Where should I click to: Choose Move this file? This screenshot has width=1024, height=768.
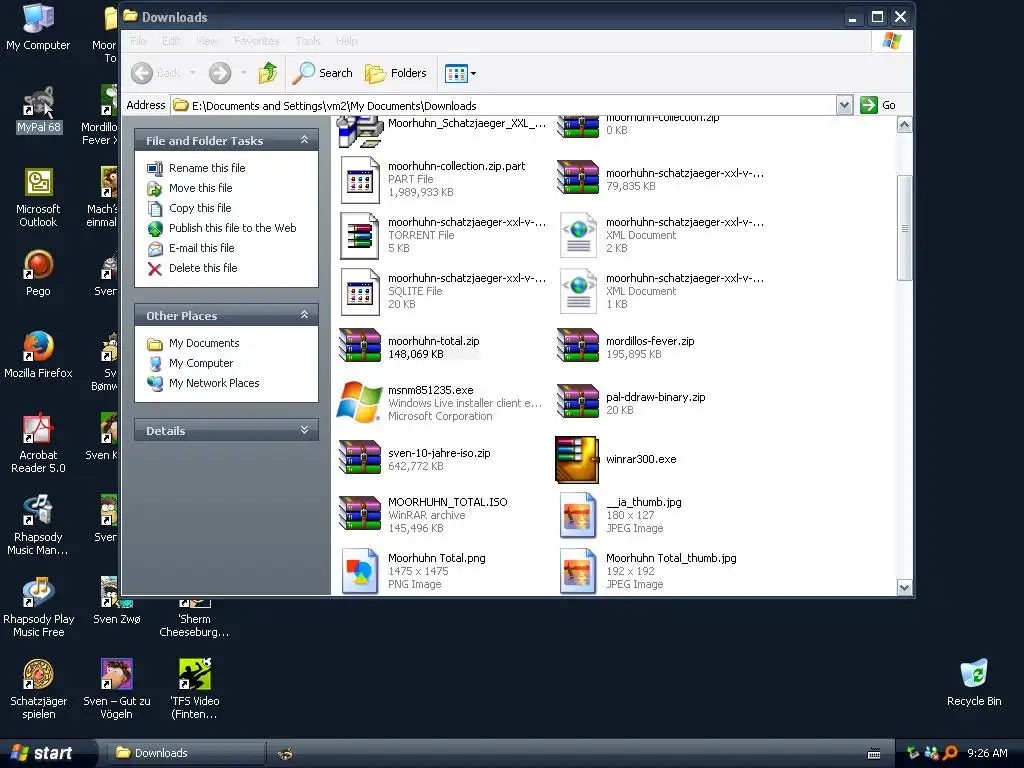200,188
